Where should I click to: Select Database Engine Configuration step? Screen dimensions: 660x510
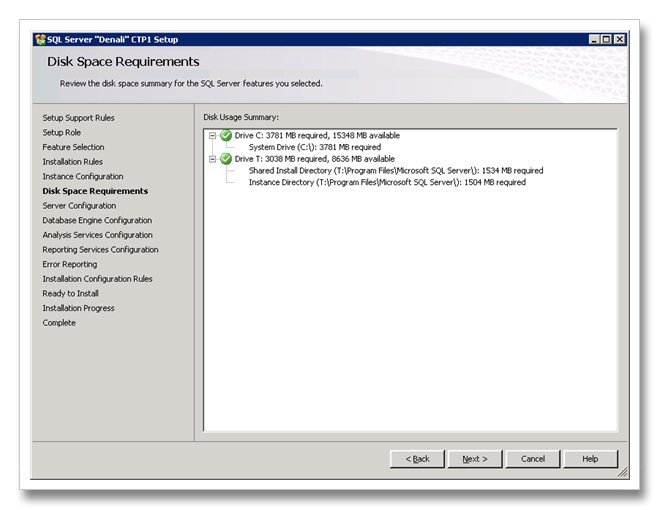point(97,220)
